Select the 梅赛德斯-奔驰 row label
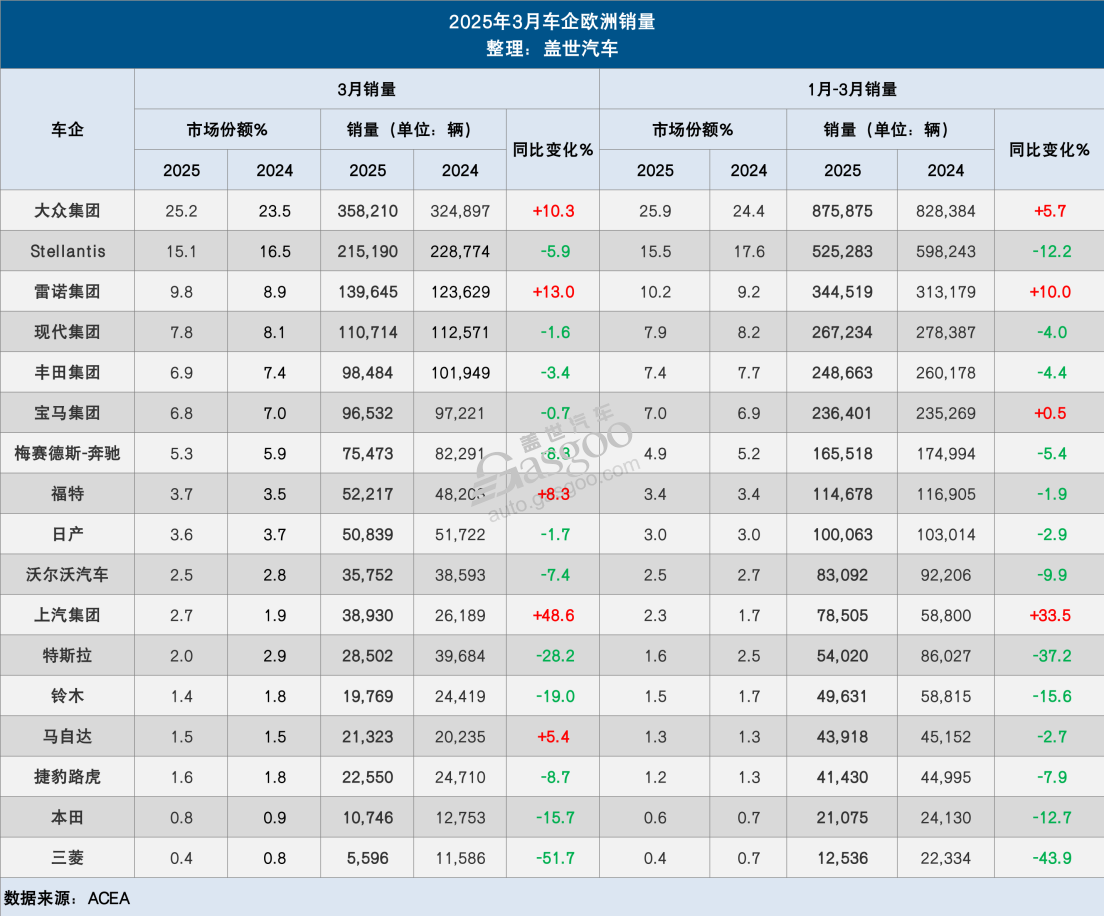Viewport: 1104px width, 916px height. click(66, 453)
